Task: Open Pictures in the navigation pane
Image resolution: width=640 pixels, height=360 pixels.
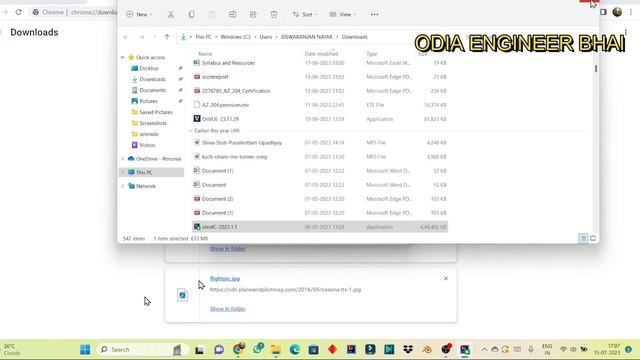Action: click(x=148, y=101)
